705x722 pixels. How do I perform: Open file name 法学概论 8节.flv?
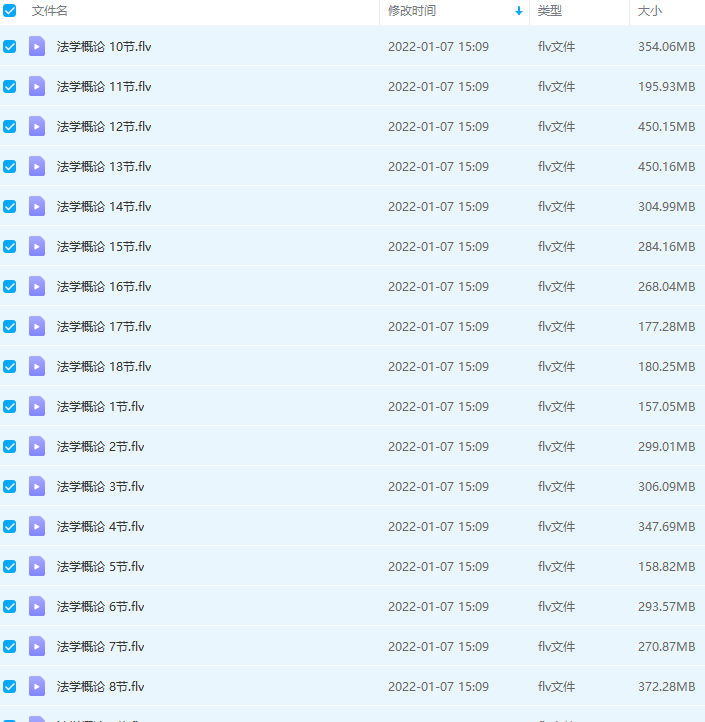[100, 687]
